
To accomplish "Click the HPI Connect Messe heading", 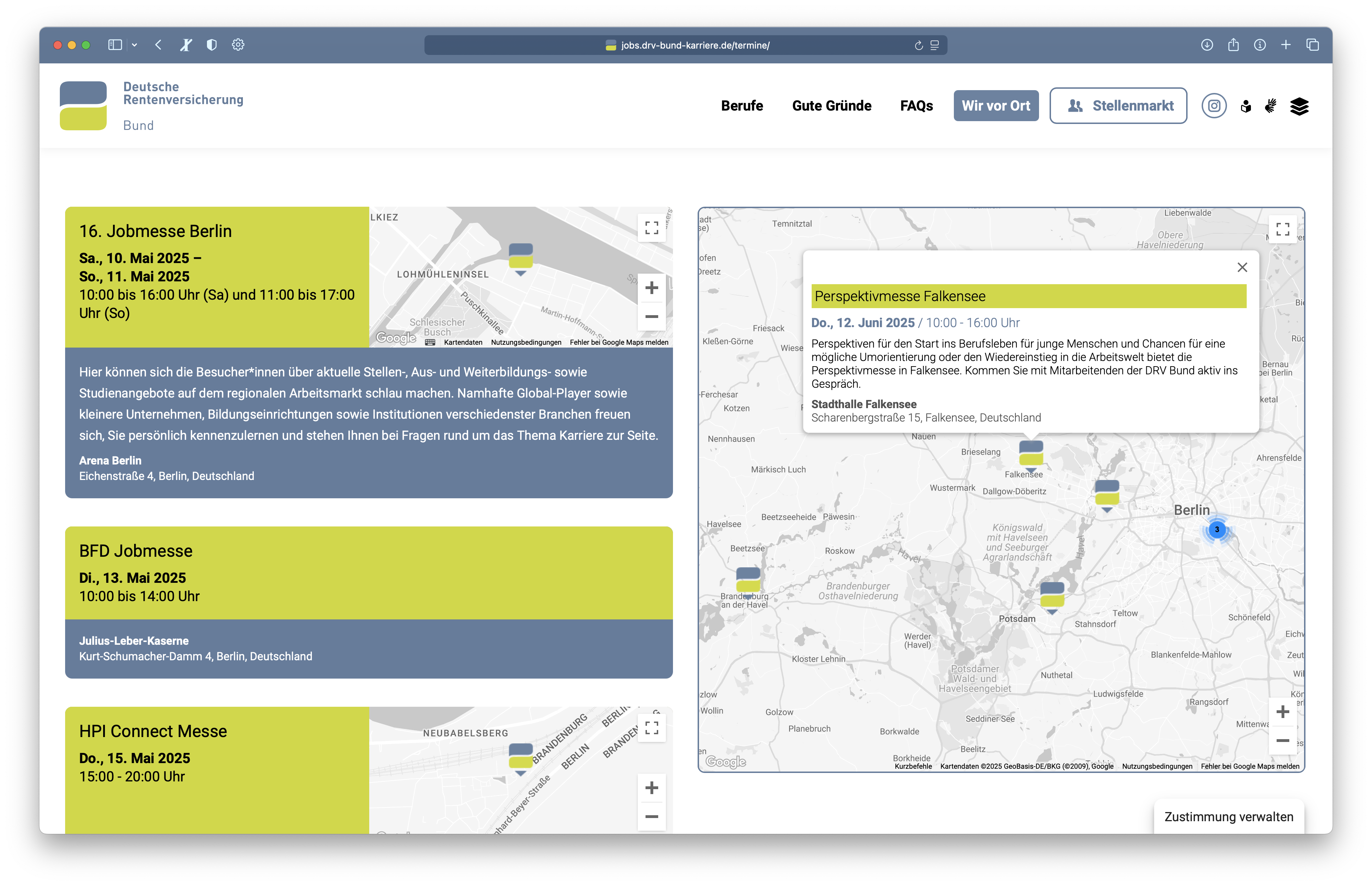I will [x=153, y=731].
